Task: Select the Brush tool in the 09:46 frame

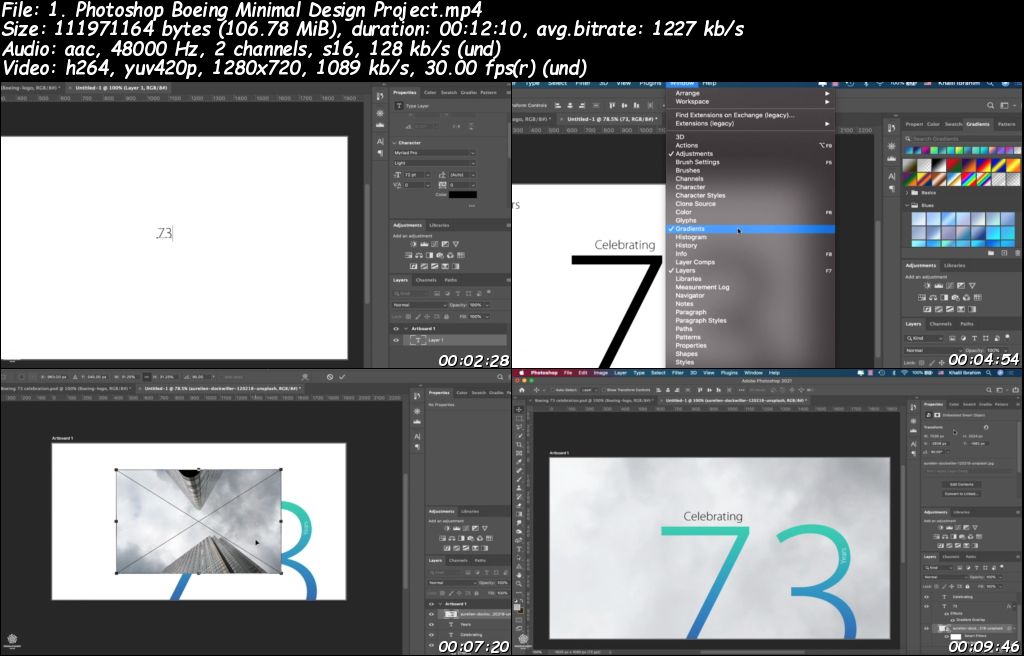Action: [x=519, y=480]
